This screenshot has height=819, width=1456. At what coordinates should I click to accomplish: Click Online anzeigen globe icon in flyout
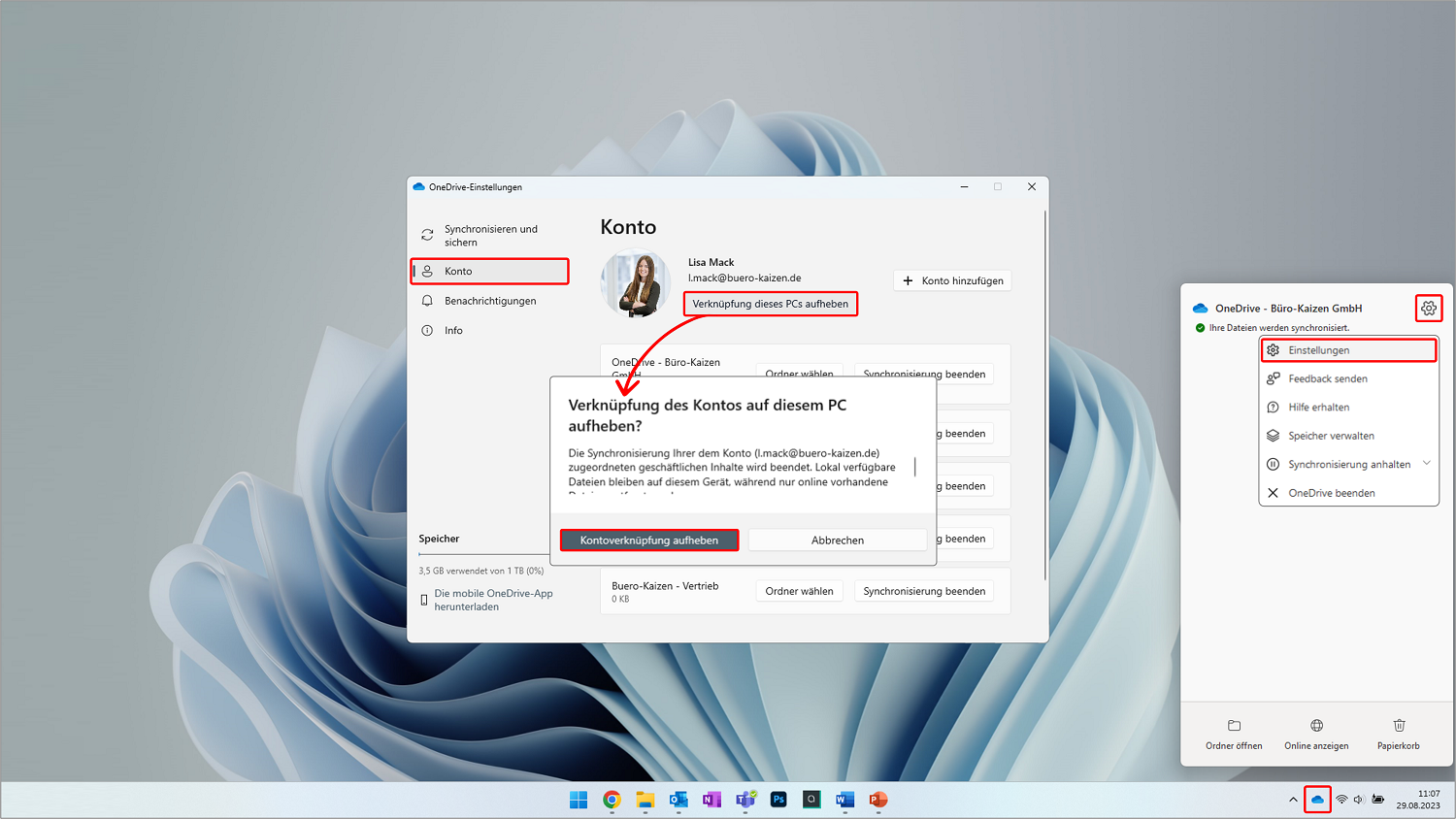pyautogui.click(x=1316, y=725)
